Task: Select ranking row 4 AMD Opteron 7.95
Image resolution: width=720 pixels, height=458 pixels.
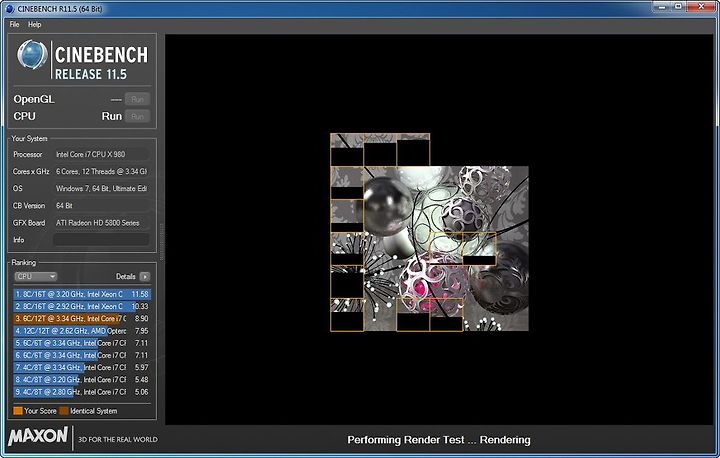Action: (82, 331)
